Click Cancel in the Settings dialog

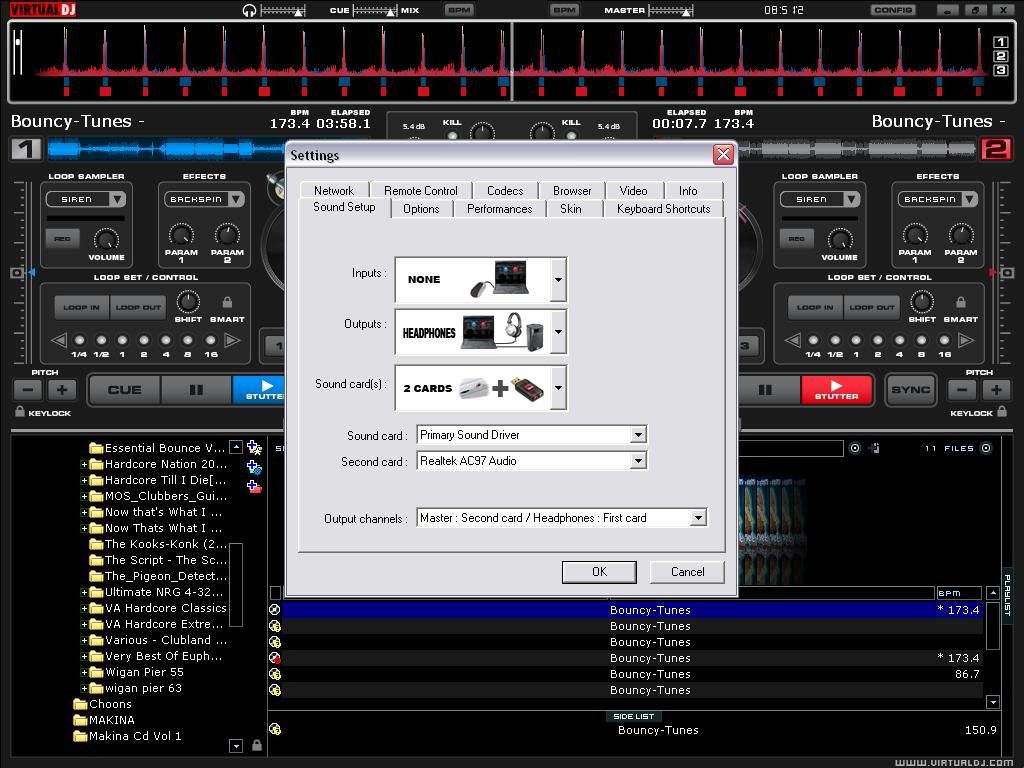tap(688, 572)
